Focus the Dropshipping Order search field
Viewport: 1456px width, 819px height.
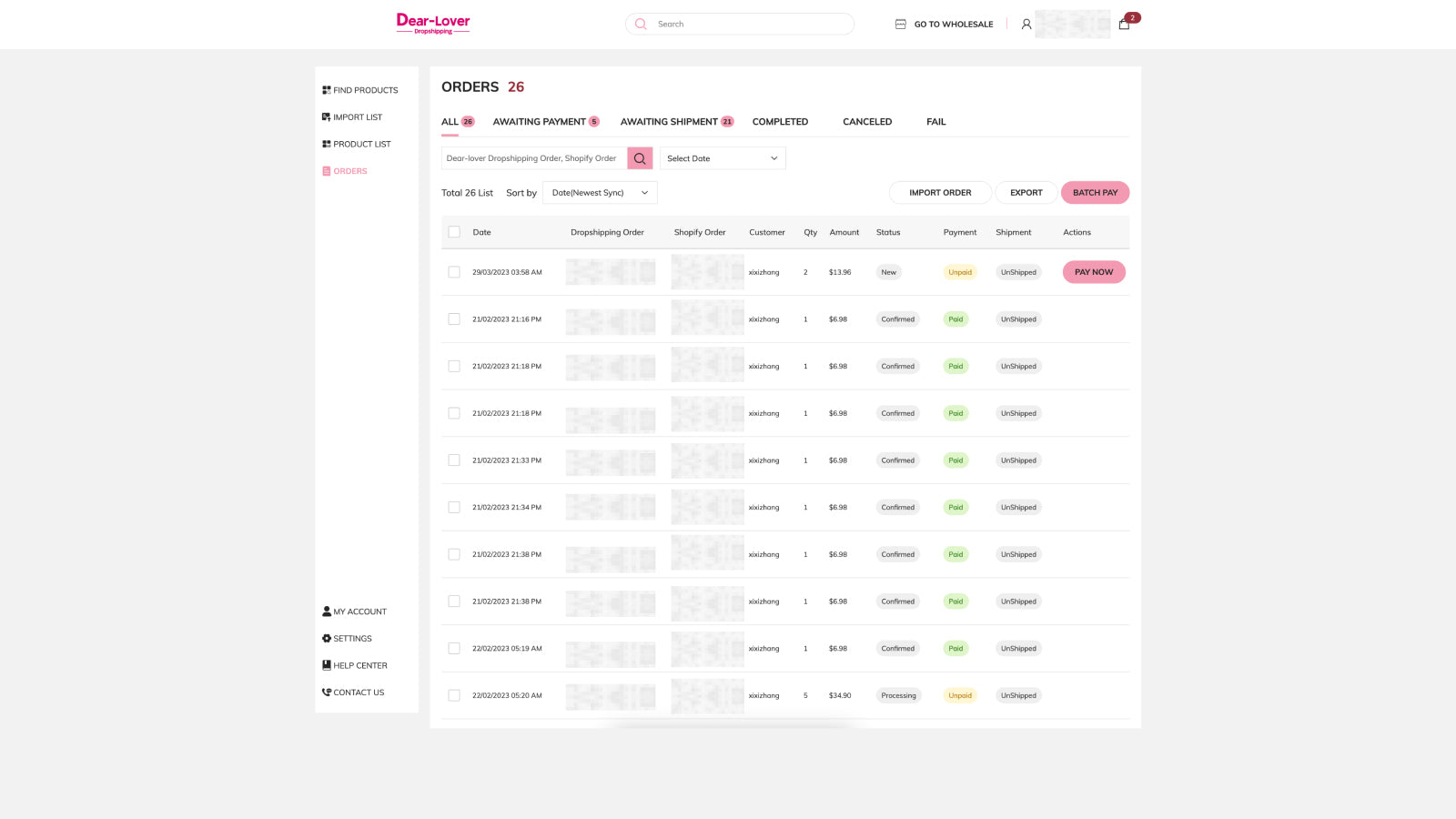tap(534, 158)
